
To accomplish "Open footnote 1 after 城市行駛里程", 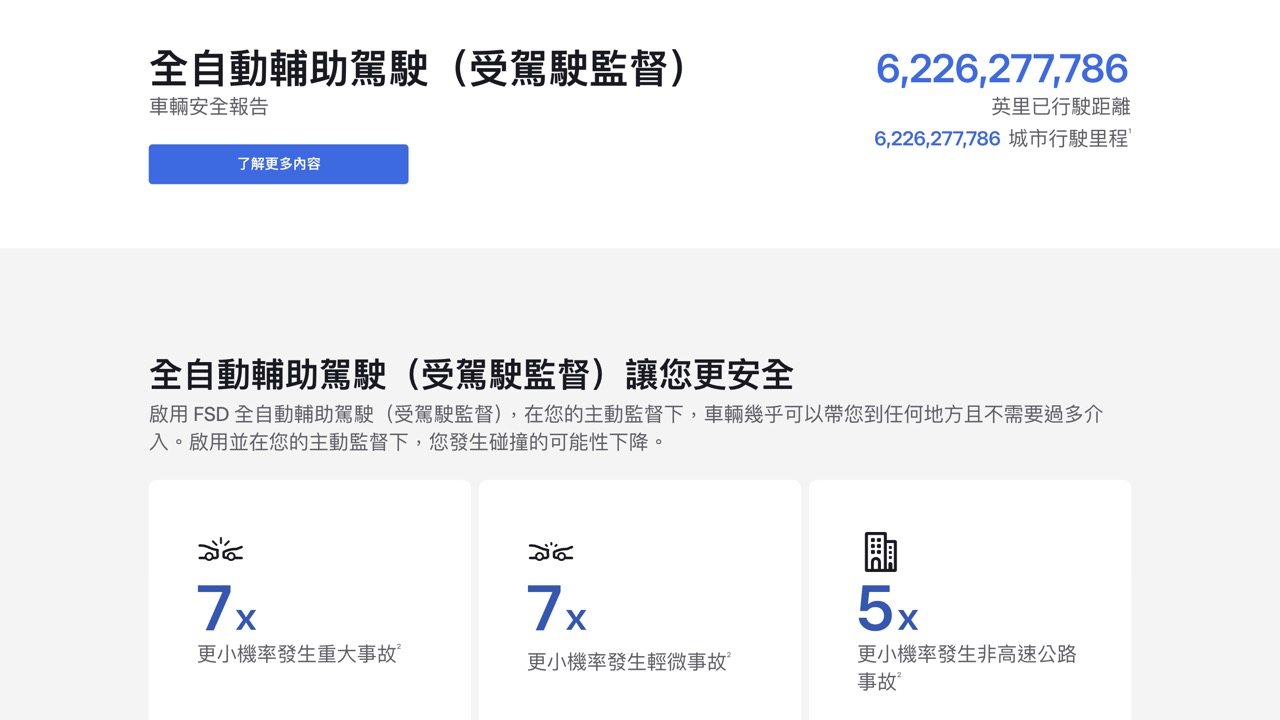I will 1129,132.
